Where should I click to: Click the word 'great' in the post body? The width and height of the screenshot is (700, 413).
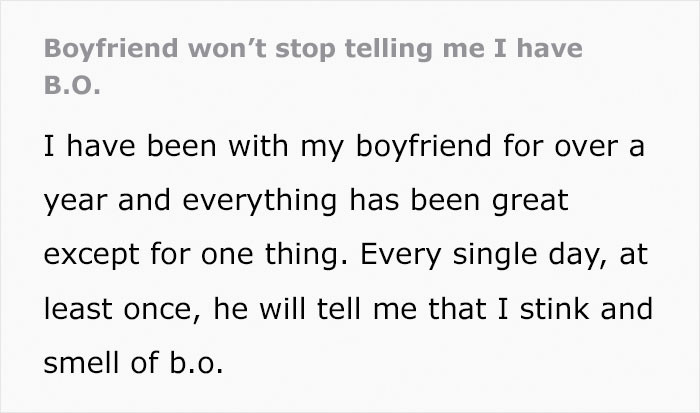pyautogui.click(x=530, y=200)
